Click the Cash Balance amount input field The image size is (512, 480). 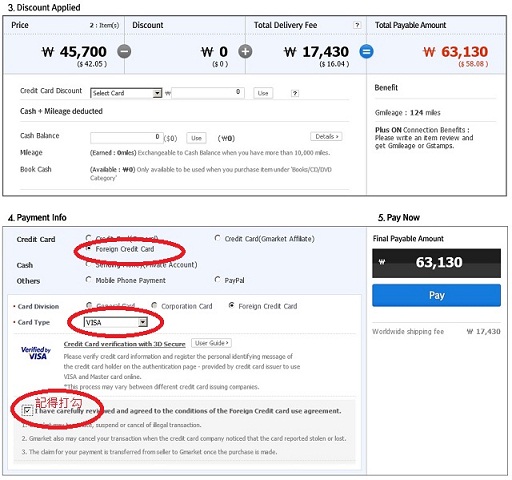(126, 138)
